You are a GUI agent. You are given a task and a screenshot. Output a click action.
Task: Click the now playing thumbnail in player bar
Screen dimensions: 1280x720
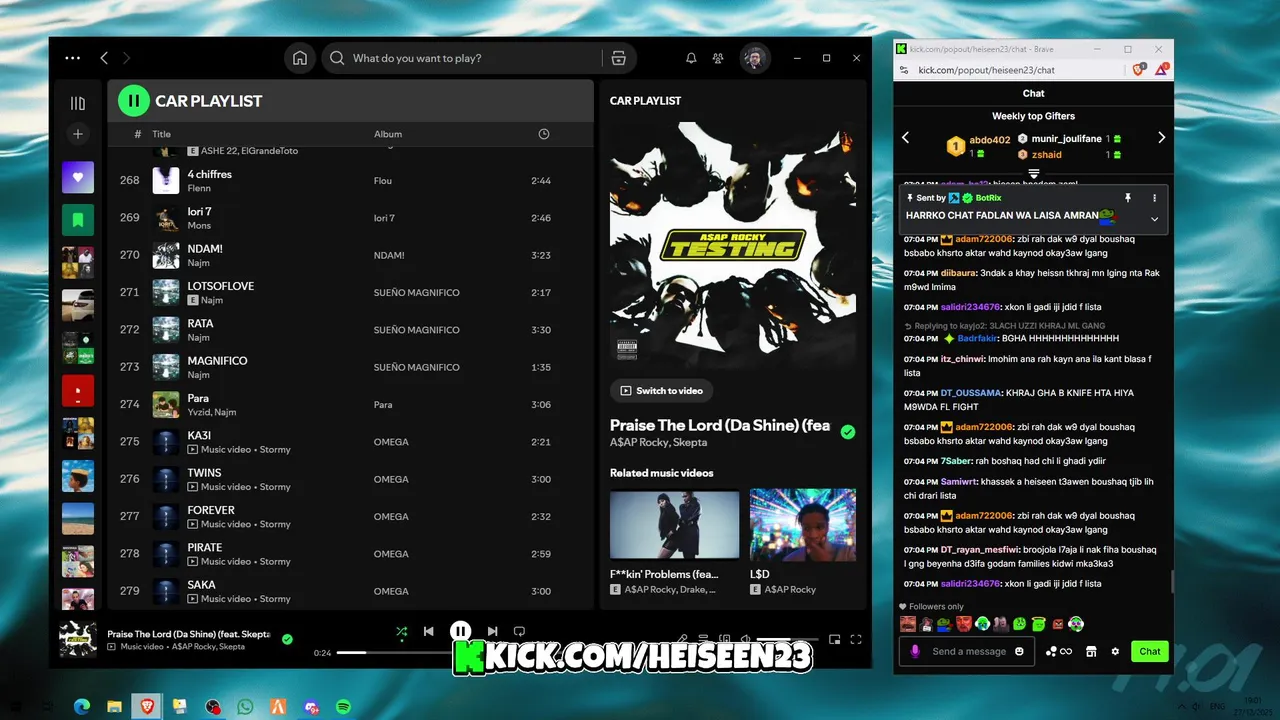coord(78,639)
